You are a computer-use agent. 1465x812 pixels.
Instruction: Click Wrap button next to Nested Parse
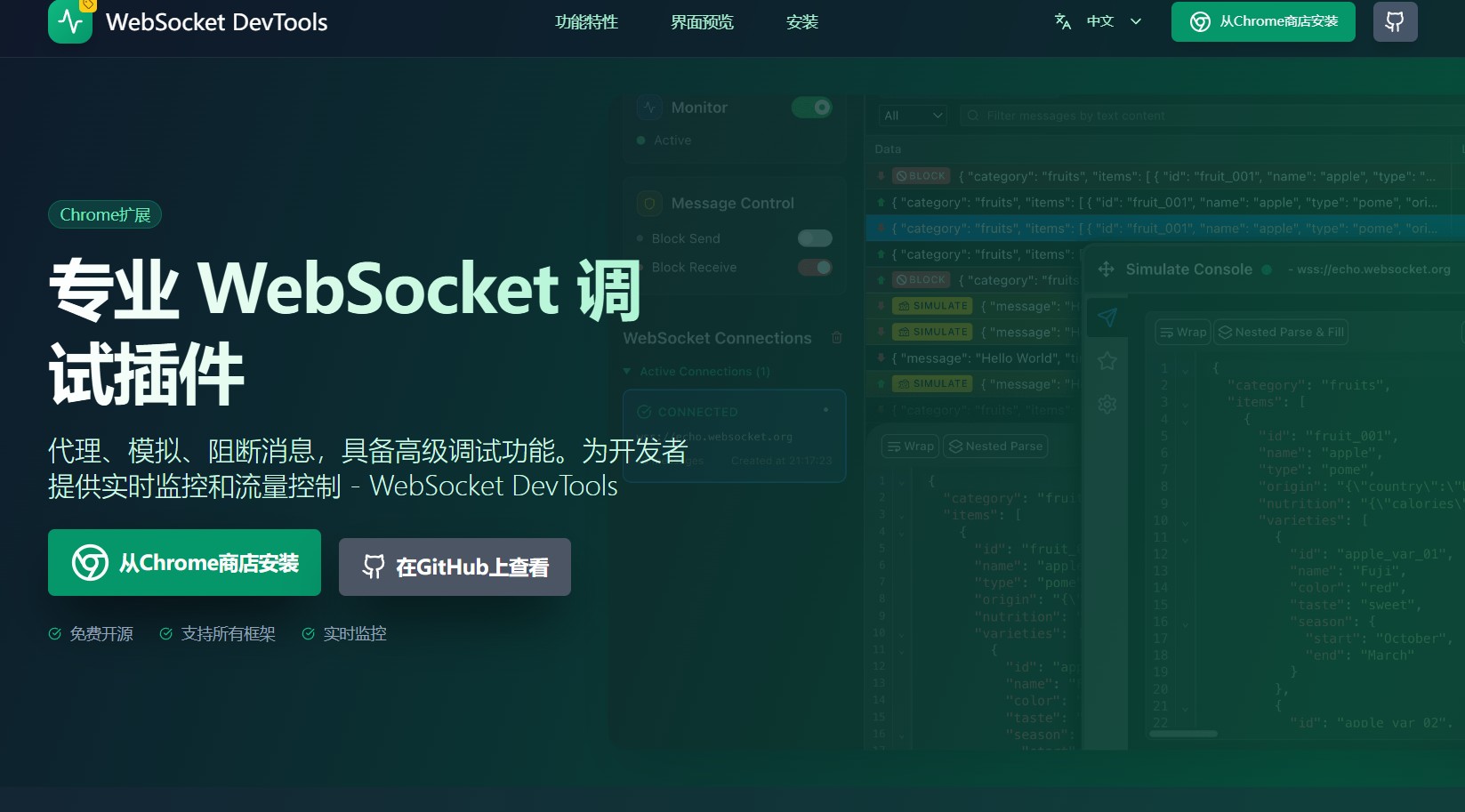909,446
